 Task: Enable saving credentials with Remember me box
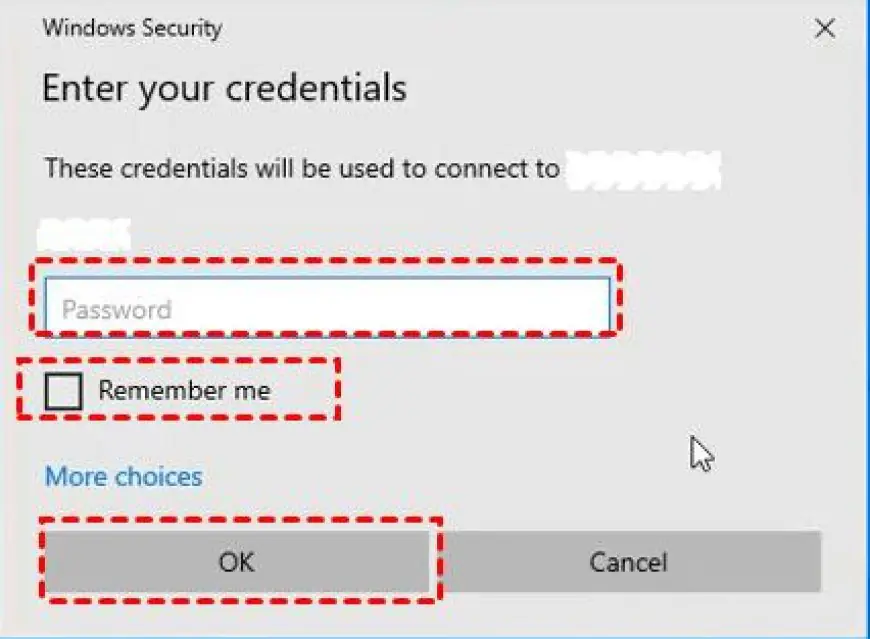[63, 390]
